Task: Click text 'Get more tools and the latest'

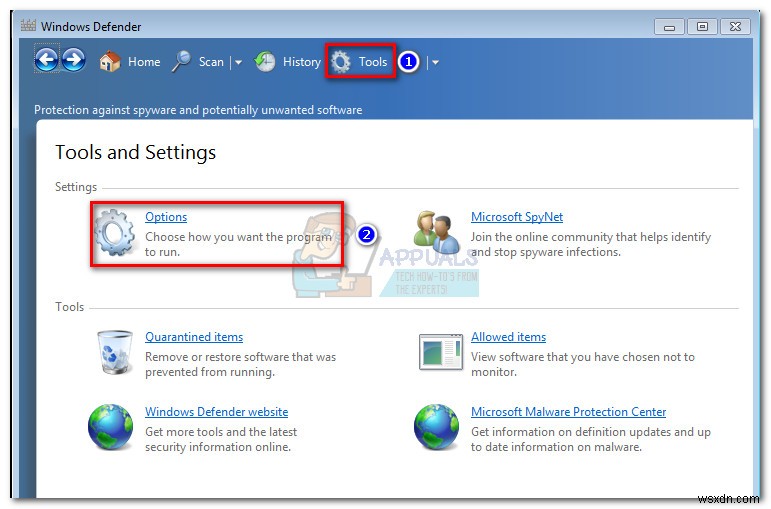Action: 221,432
